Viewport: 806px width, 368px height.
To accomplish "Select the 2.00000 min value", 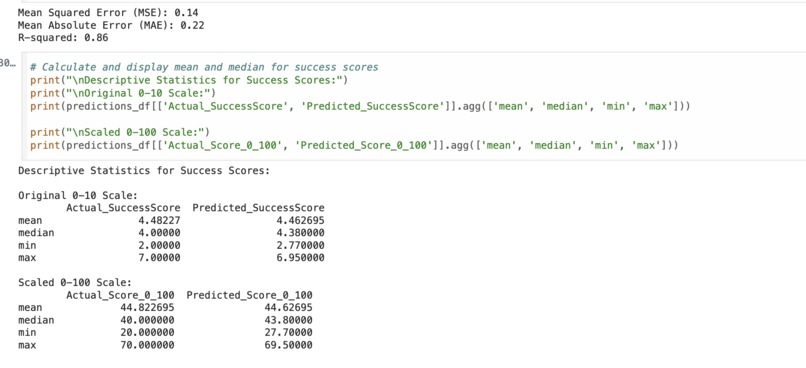I will (x=160, y=245).
